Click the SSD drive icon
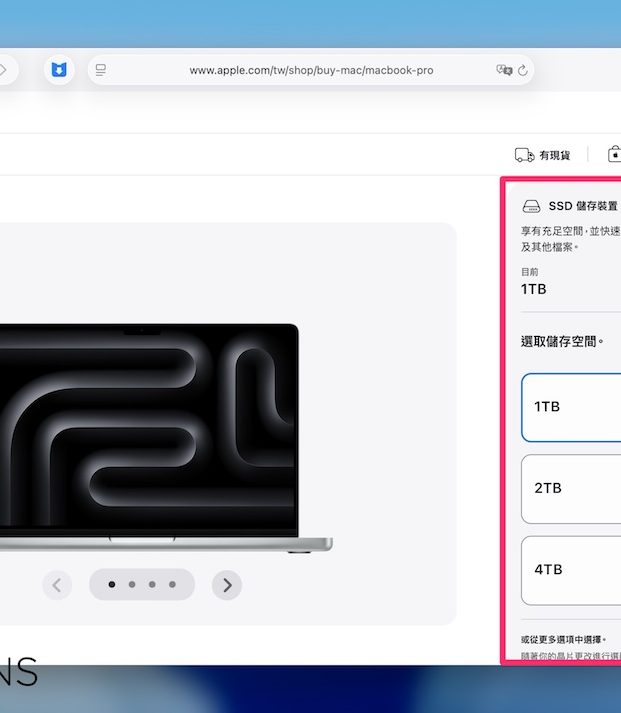The height and width of the screenshot is (713, 621). click(x=532, y=206)
